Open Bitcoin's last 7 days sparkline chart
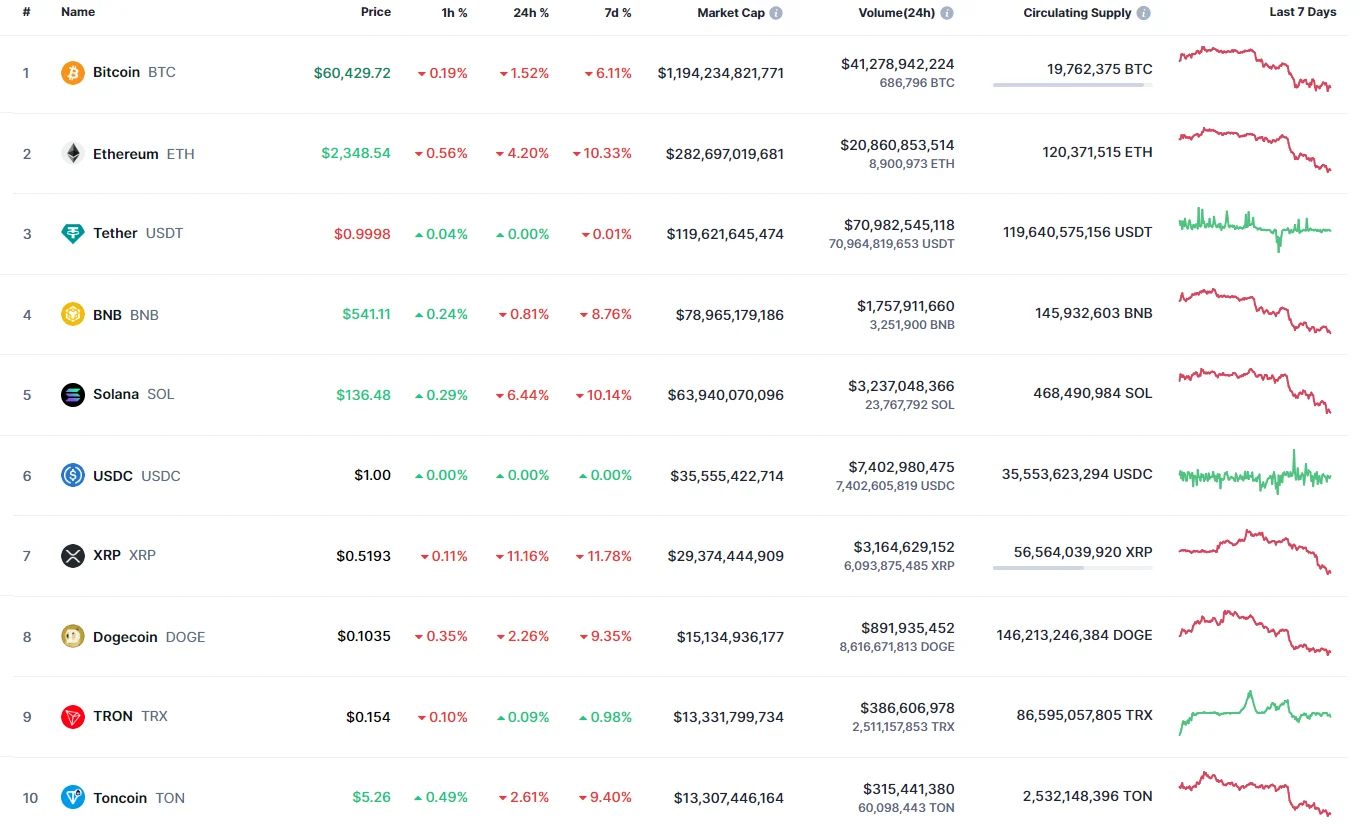The height and width of the screenshot is (835, 1364). 1255,68
